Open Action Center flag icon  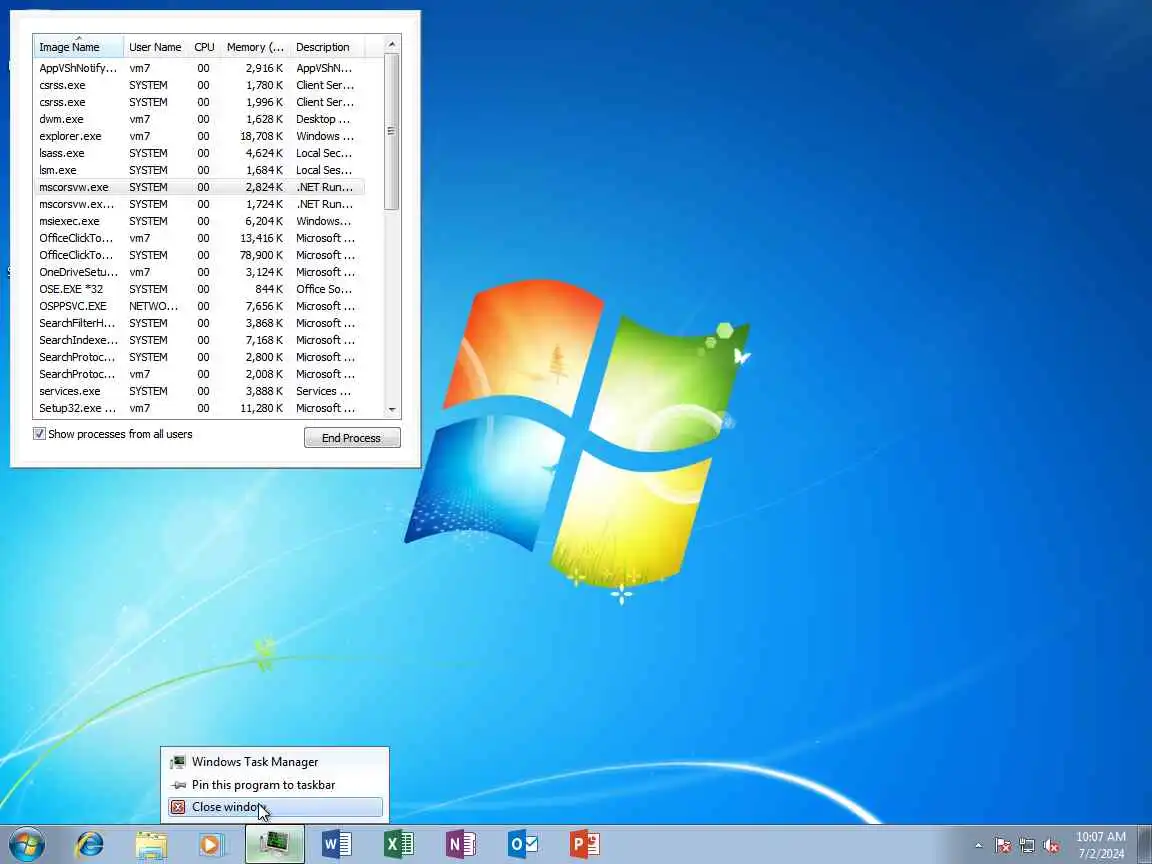1002,846
